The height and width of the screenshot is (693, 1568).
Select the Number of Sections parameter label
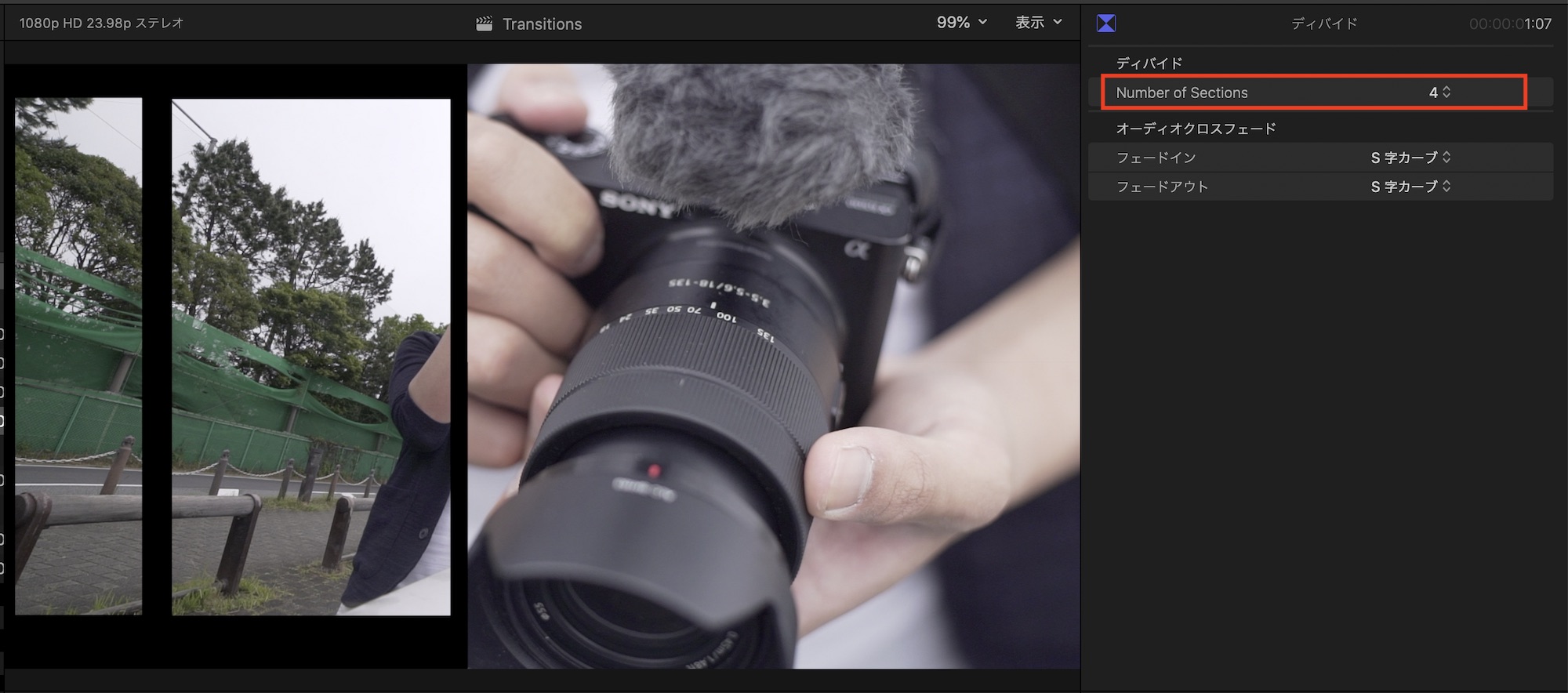tap(1181, 93)
